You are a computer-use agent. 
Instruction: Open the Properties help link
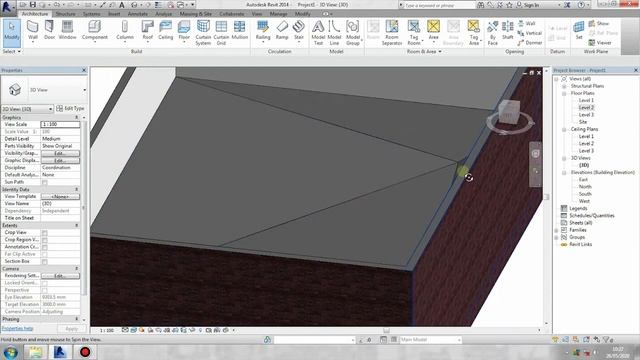(x=17, y=329)
